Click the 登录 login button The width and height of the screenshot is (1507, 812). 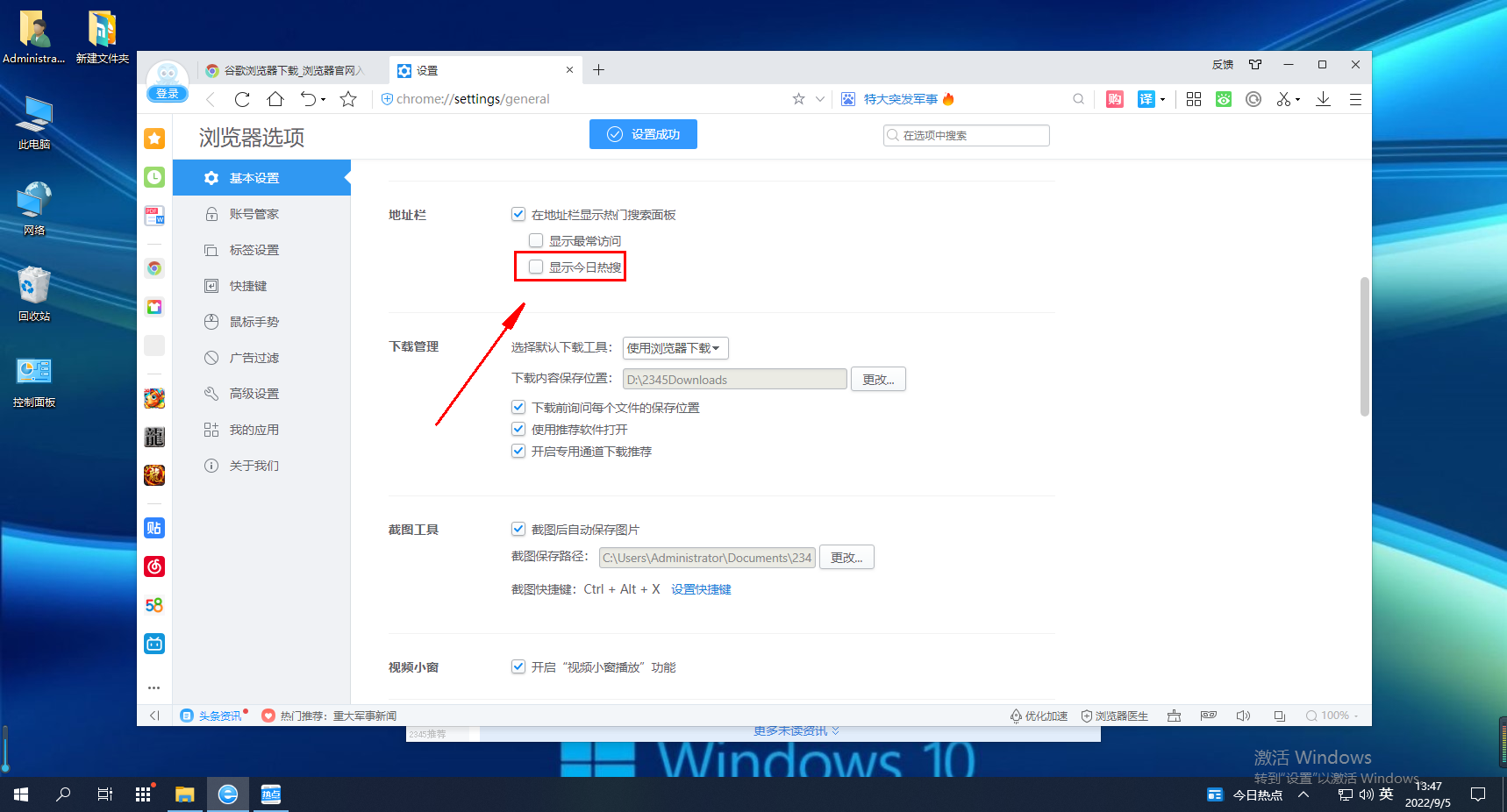167,94
